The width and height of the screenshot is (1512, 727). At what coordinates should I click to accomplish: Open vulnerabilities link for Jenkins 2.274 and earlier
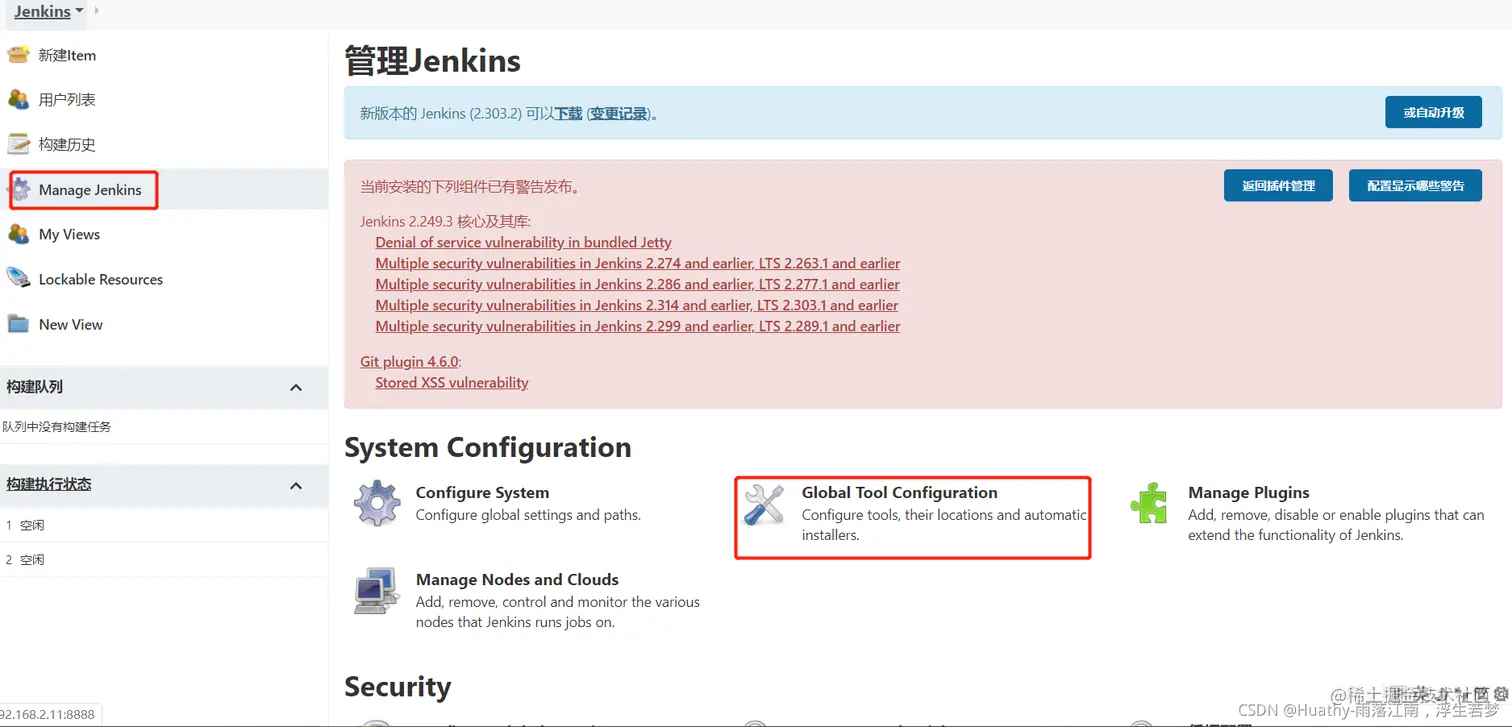point(638,263)
